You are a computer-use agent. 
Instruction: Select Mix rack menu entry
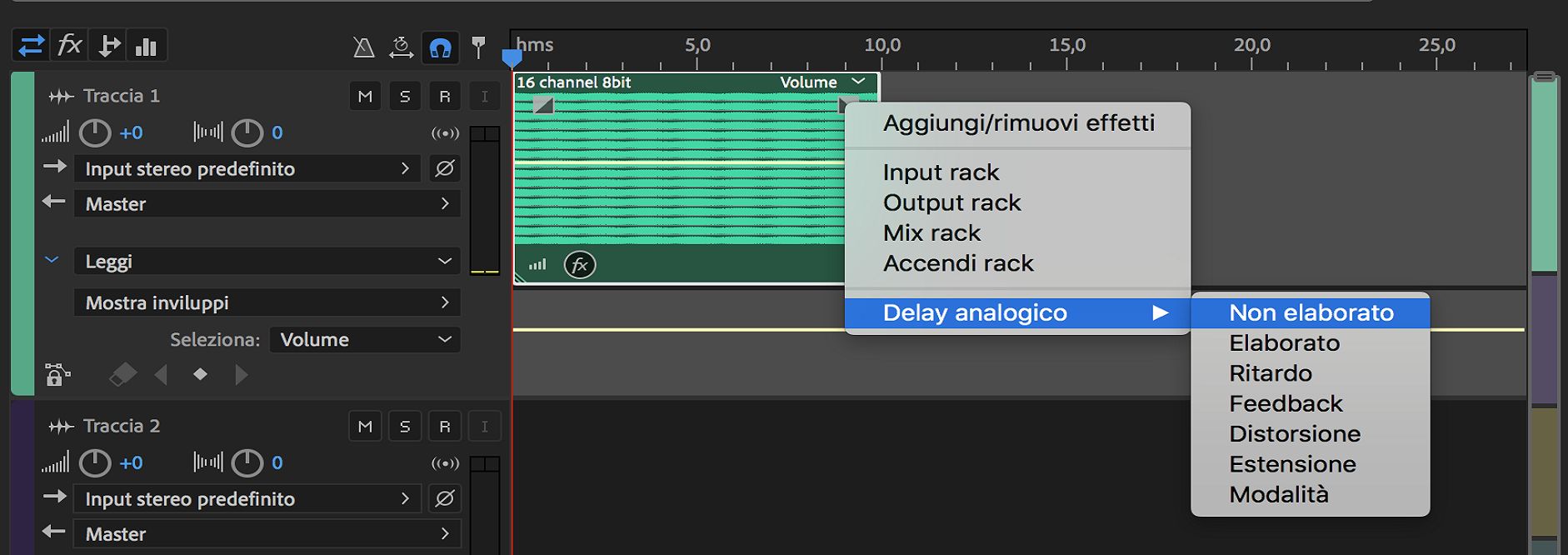tap(931, 233)
